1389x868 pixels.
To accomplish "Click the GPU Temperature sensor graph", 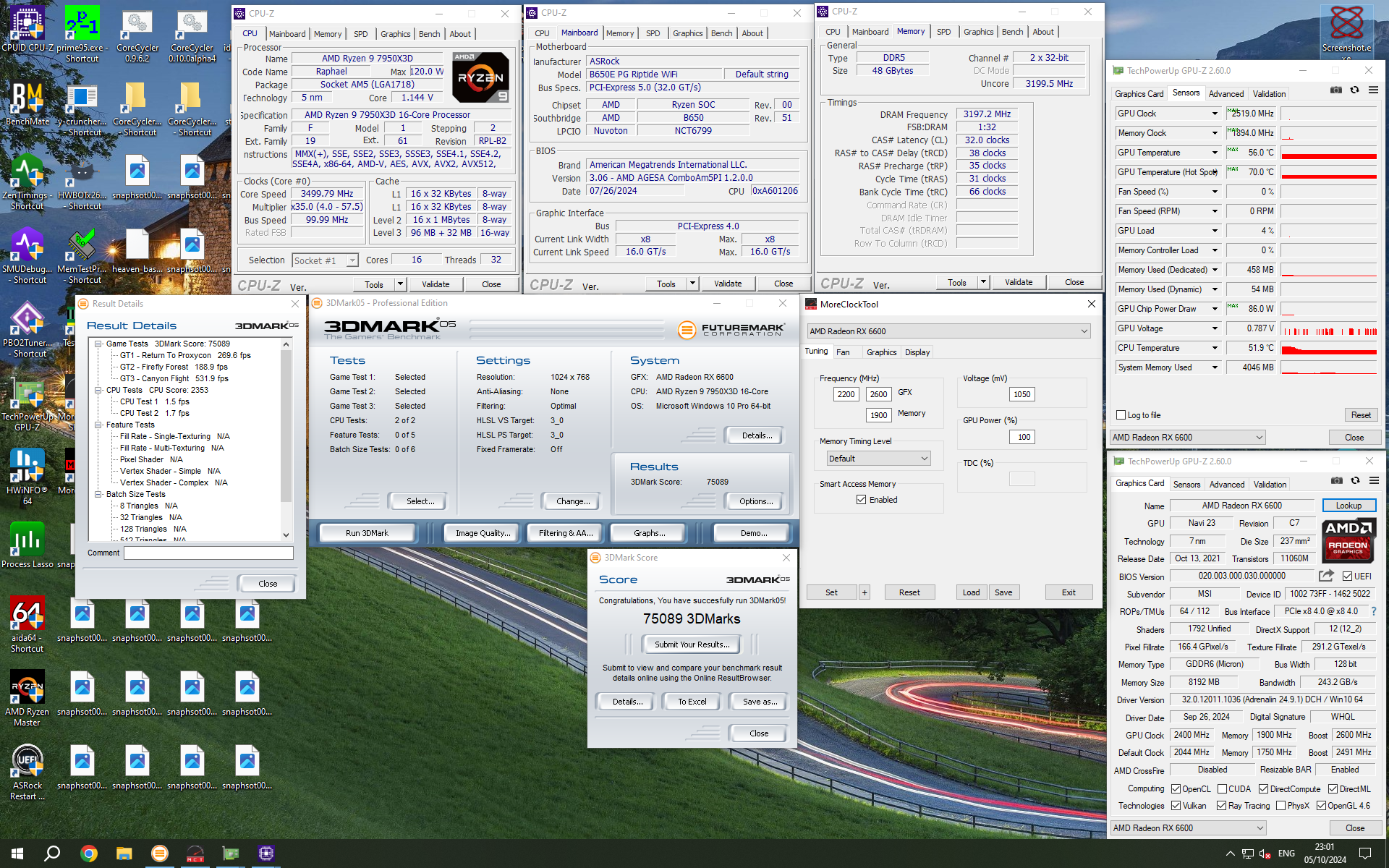I will [1329, 153].
